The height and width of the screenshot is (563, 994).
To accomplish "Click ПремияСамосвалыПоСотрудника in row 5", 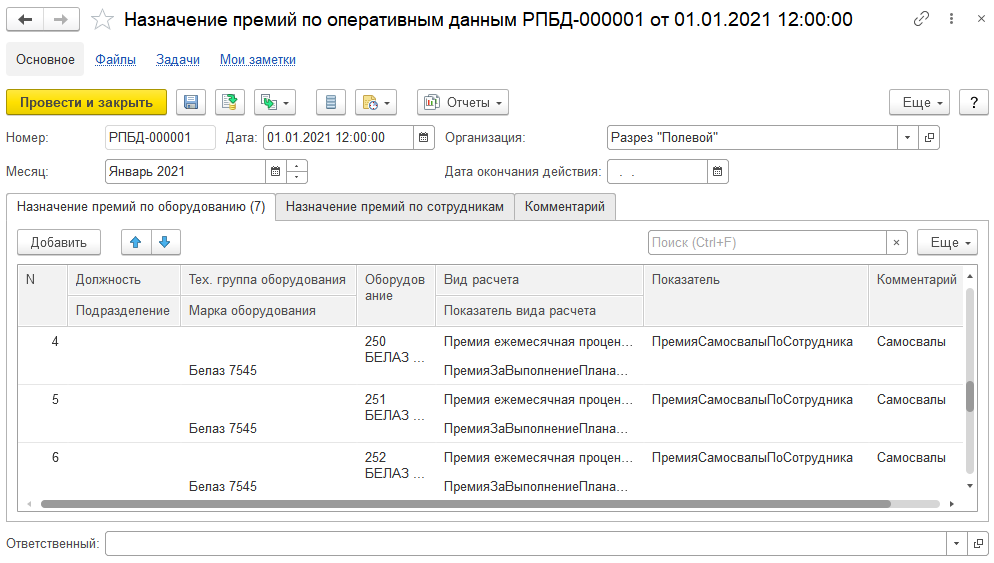I will click(x=752, y=399).
